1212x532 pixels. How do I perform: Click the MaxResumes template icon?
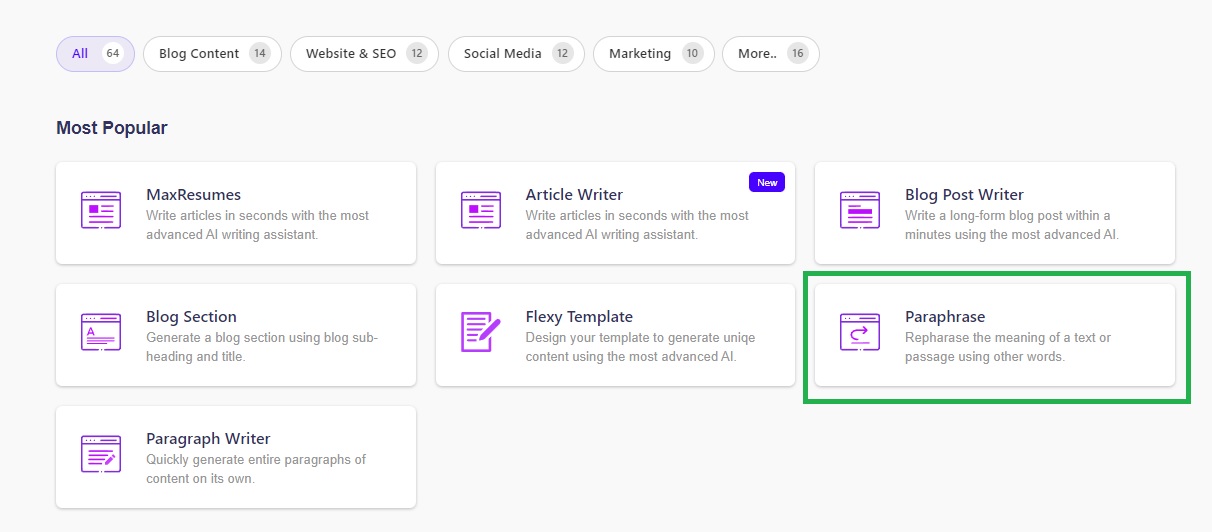pos(100,211)
